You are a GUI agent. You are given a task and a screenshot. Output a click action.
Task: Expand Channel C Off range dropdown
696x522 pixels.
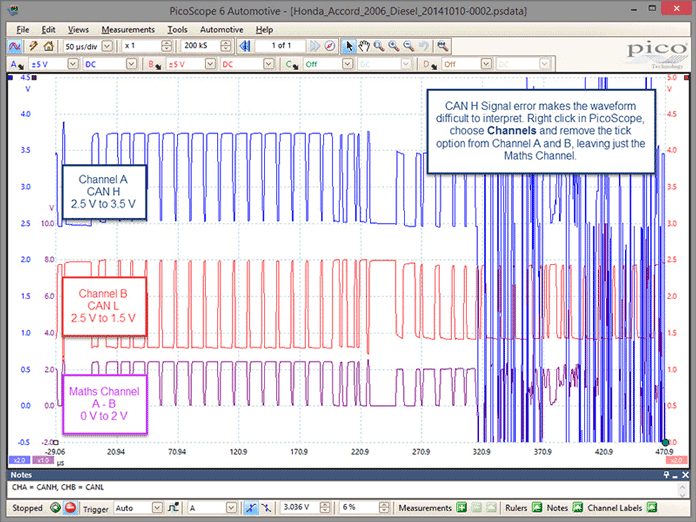(348, 64)
